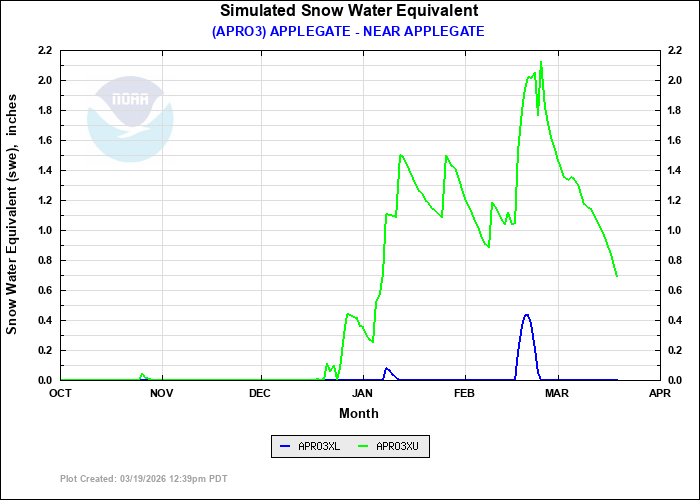Select the APR tick on x-axis
700x500 pixels.
pyautogui.click(x=658, y=392)
